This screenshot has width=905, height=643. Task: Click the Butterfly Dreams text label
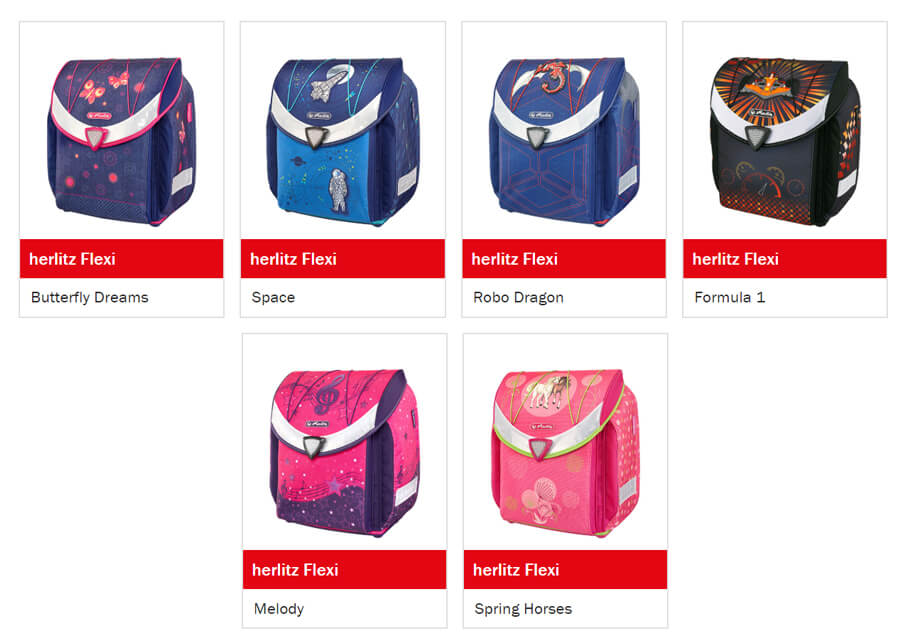click(89, 297)
